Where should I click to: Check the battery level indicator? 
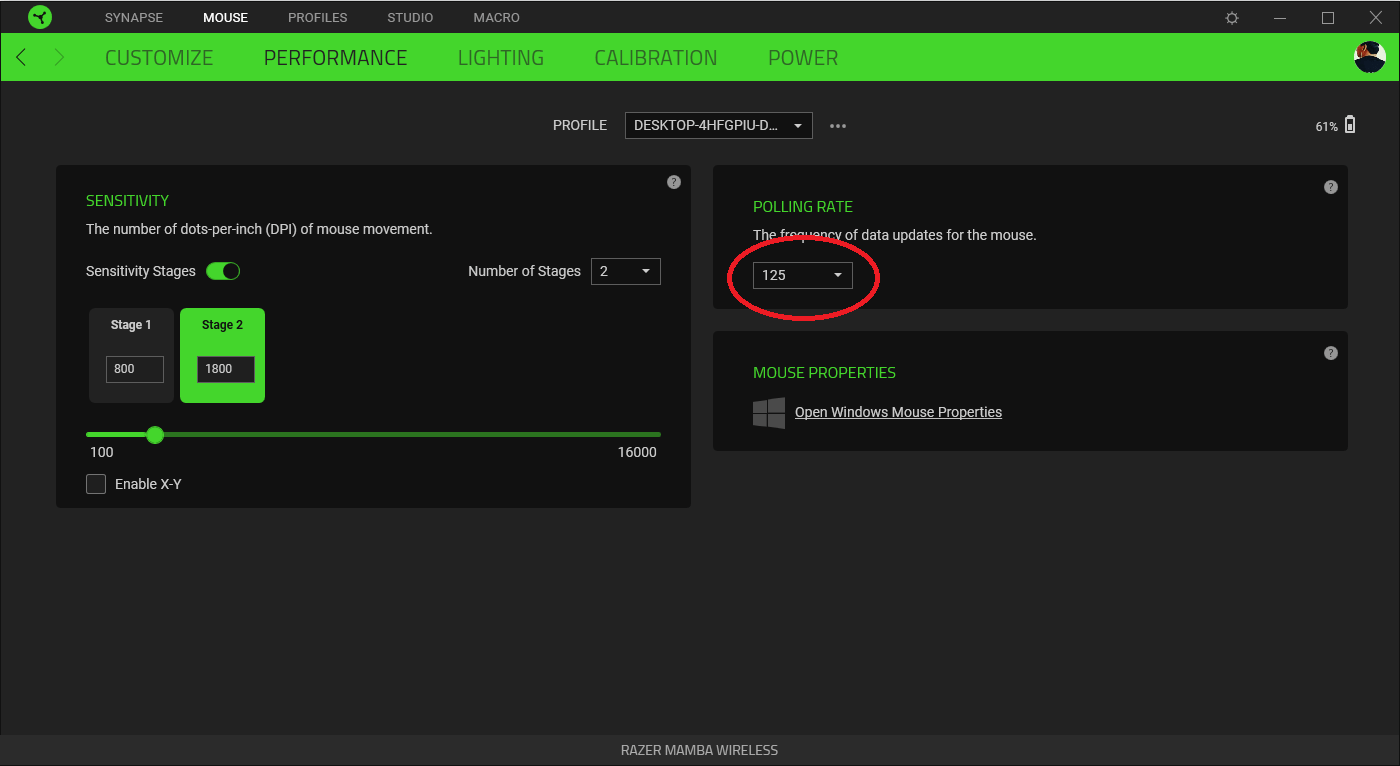[x=1334, y=125]
